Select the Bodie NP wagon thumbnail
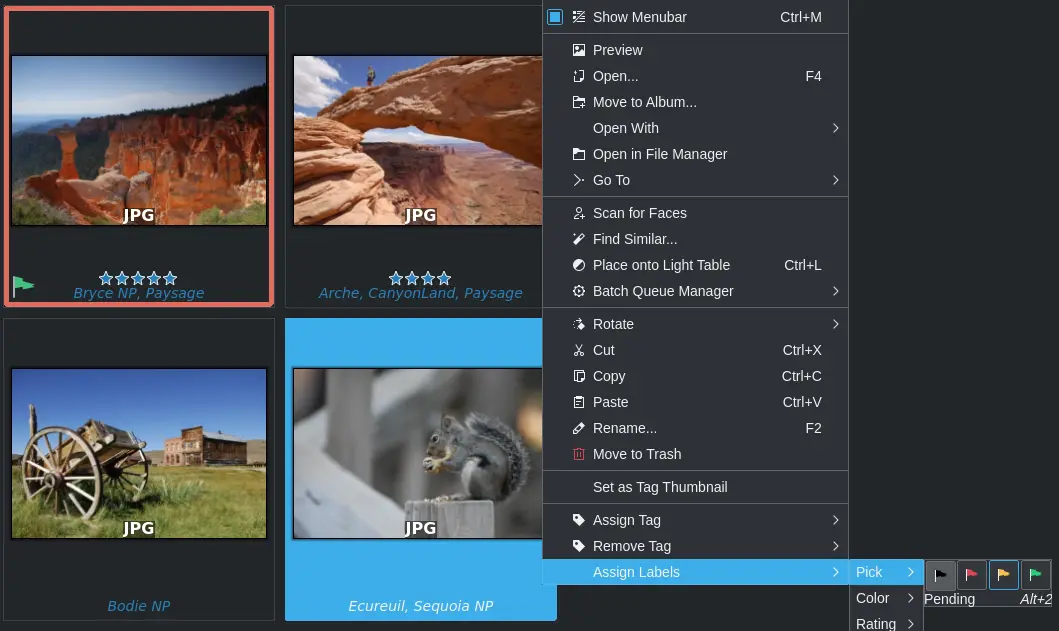Image resolution: width=1059 pixels, height=631 pixels. pos(139,453)
